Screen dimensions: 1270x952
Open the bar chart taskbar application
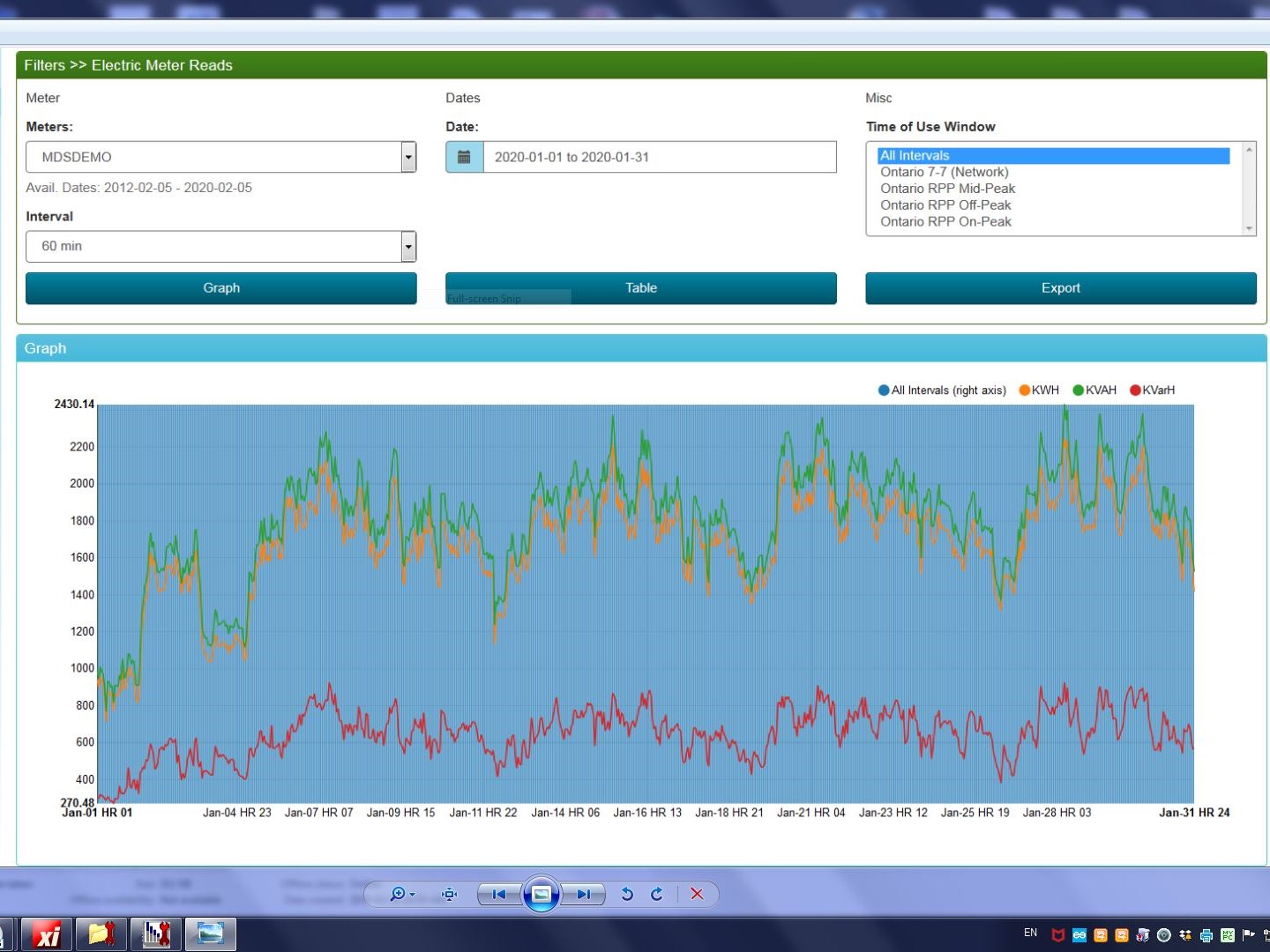coord(156,934)
